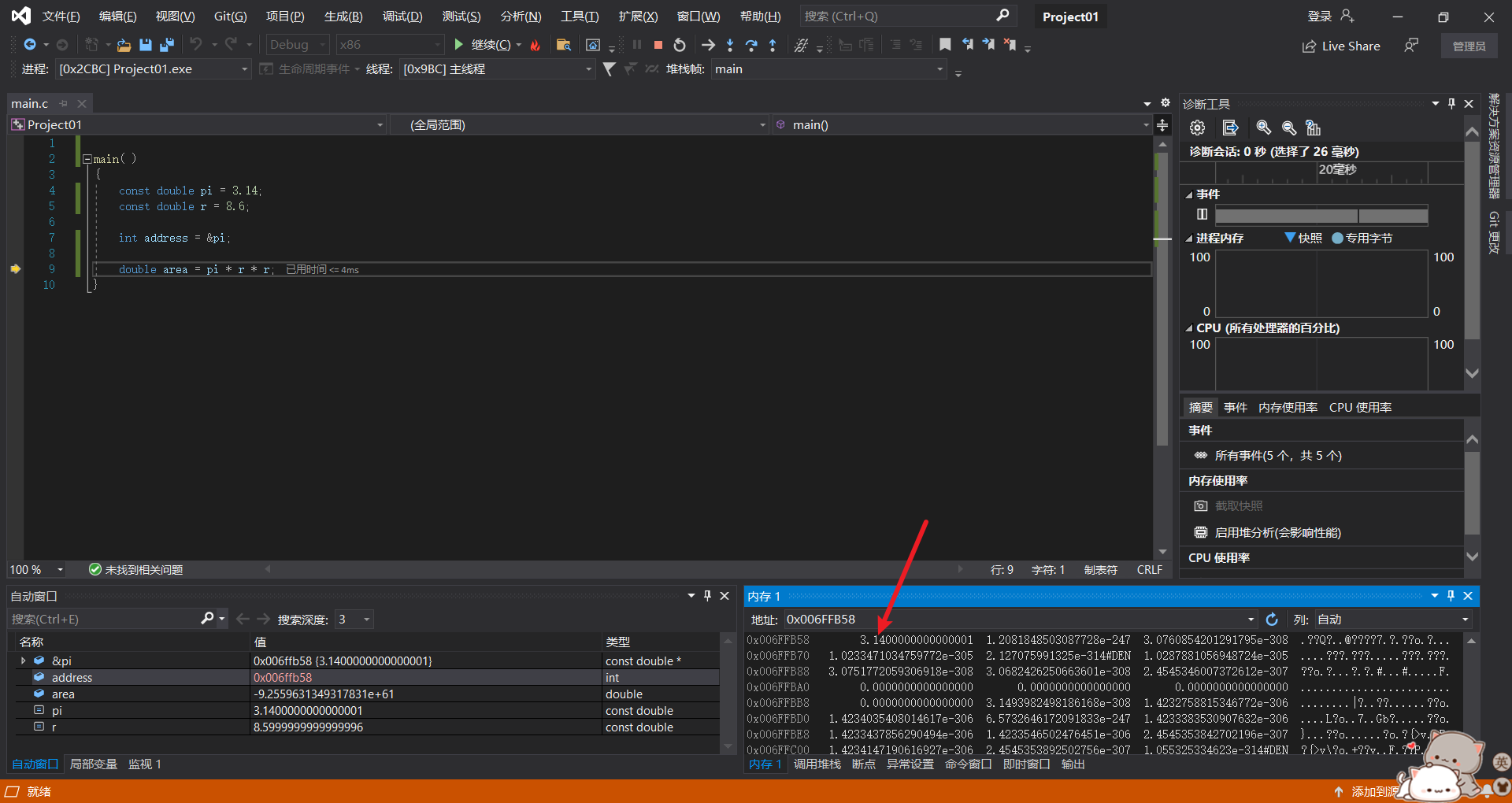The image size is (1512, 803).
Task: Open the 进程 Project01.exe dropdown
Action: [x=244, y=69]
